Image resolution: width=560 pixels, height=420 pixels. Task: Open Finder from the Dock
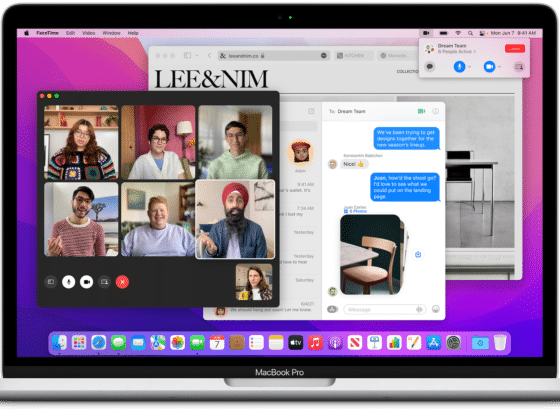coord(59,343)
